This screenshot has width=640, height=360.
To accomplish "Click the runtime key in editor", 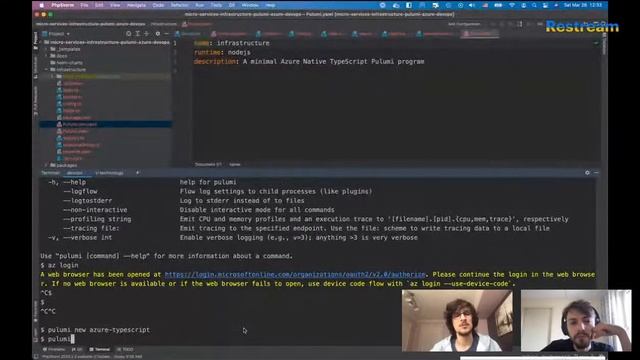I will pyautogui.click(x=207, y=53).
